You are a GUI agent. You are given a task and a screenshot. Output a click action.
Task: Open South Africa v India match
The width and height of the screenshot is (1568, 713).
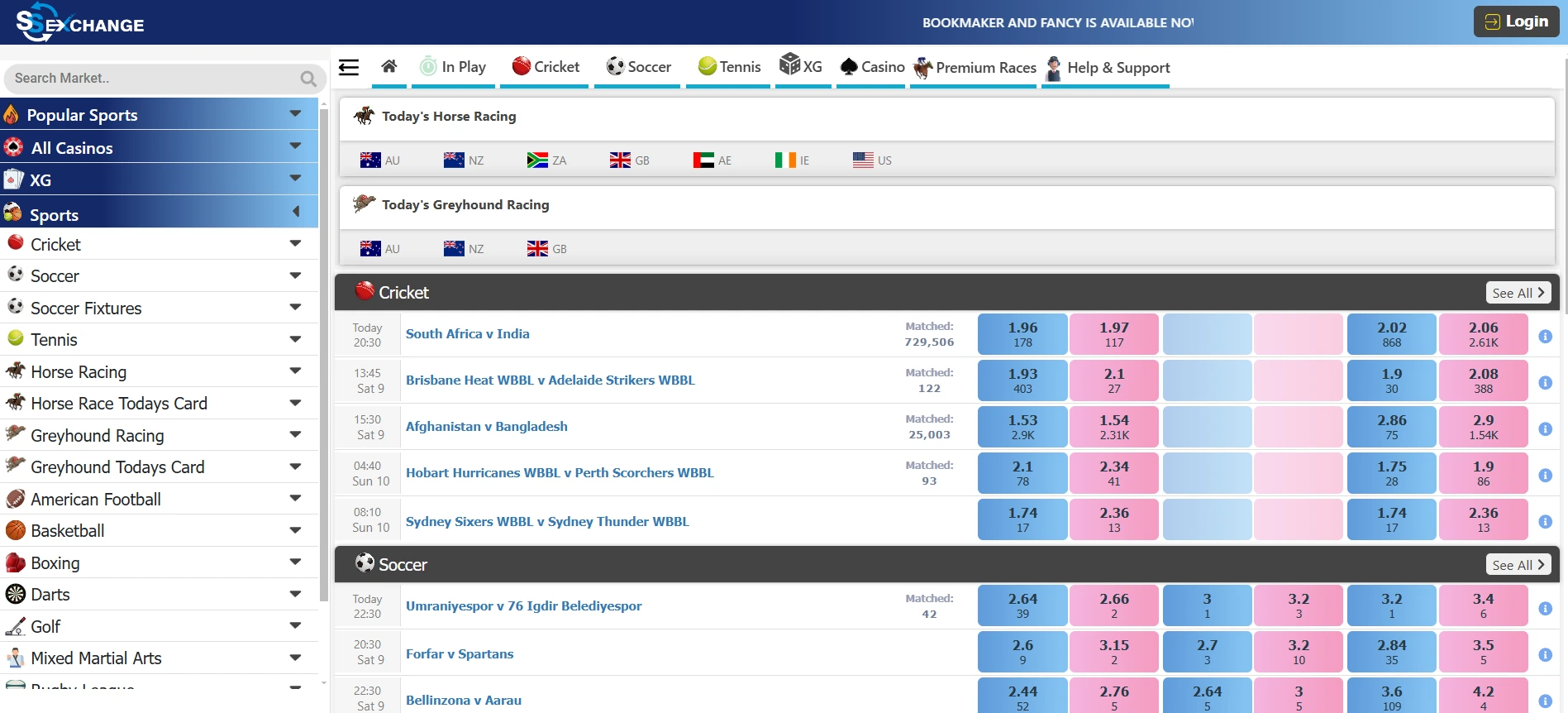click(467, 334)
